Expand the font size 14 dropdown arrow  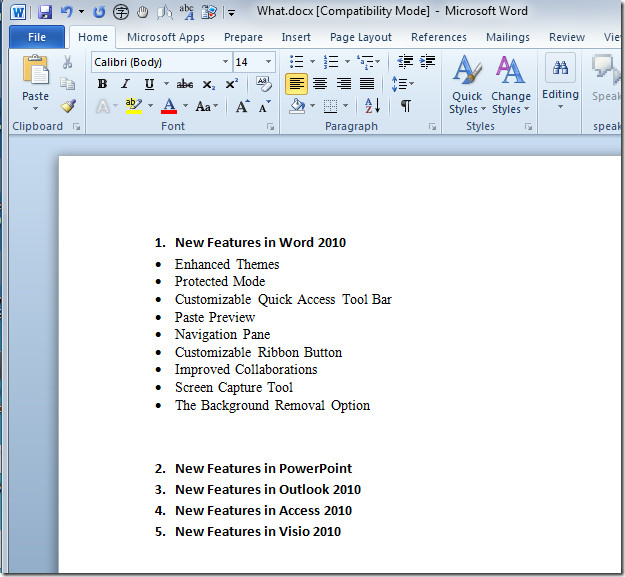coord(268,62)
